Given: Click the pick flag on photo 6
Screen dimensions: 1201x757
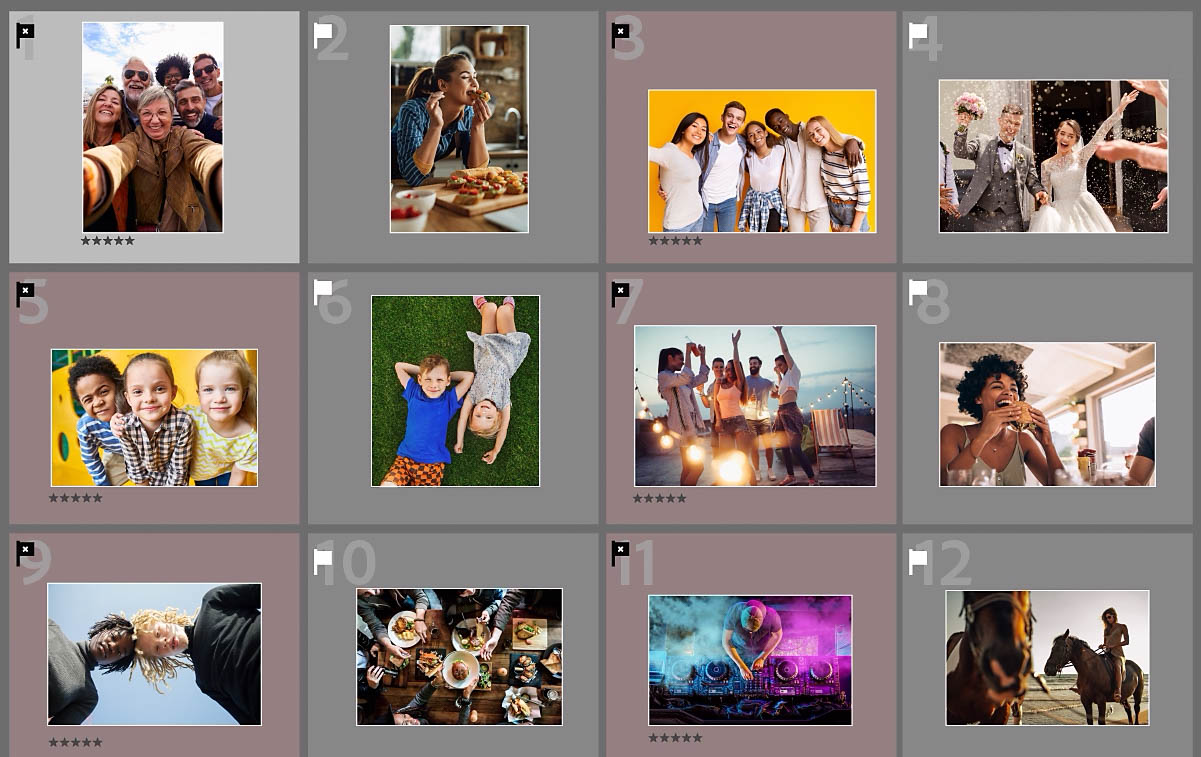Looking at the screenshot, I should pyautogui.click(x=323, y=292).
